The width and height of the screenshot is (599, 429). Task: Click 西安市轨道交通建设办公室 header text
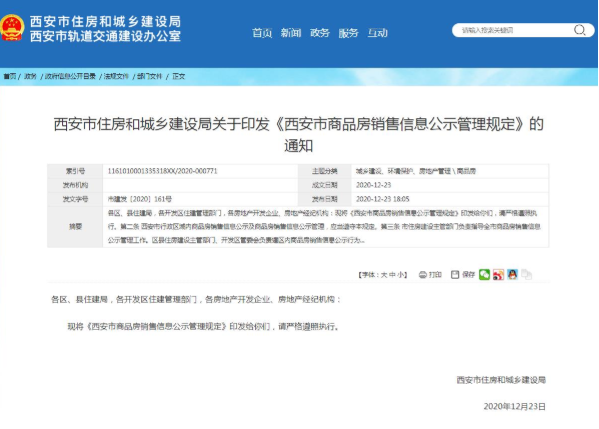click(x=105, y=36)
